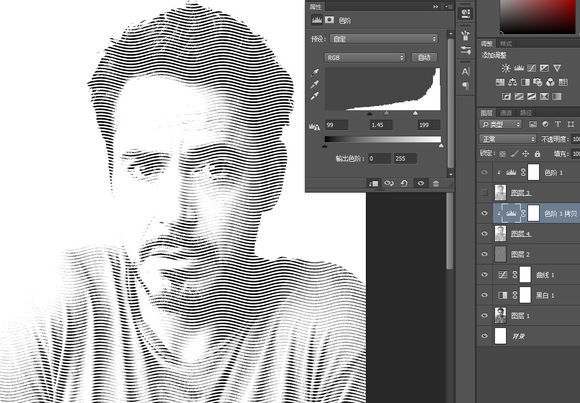Select the black point eyedropper in Levels
Image resolution: width=580 pixels, height=403 pixels.
[x=315, y=72]
